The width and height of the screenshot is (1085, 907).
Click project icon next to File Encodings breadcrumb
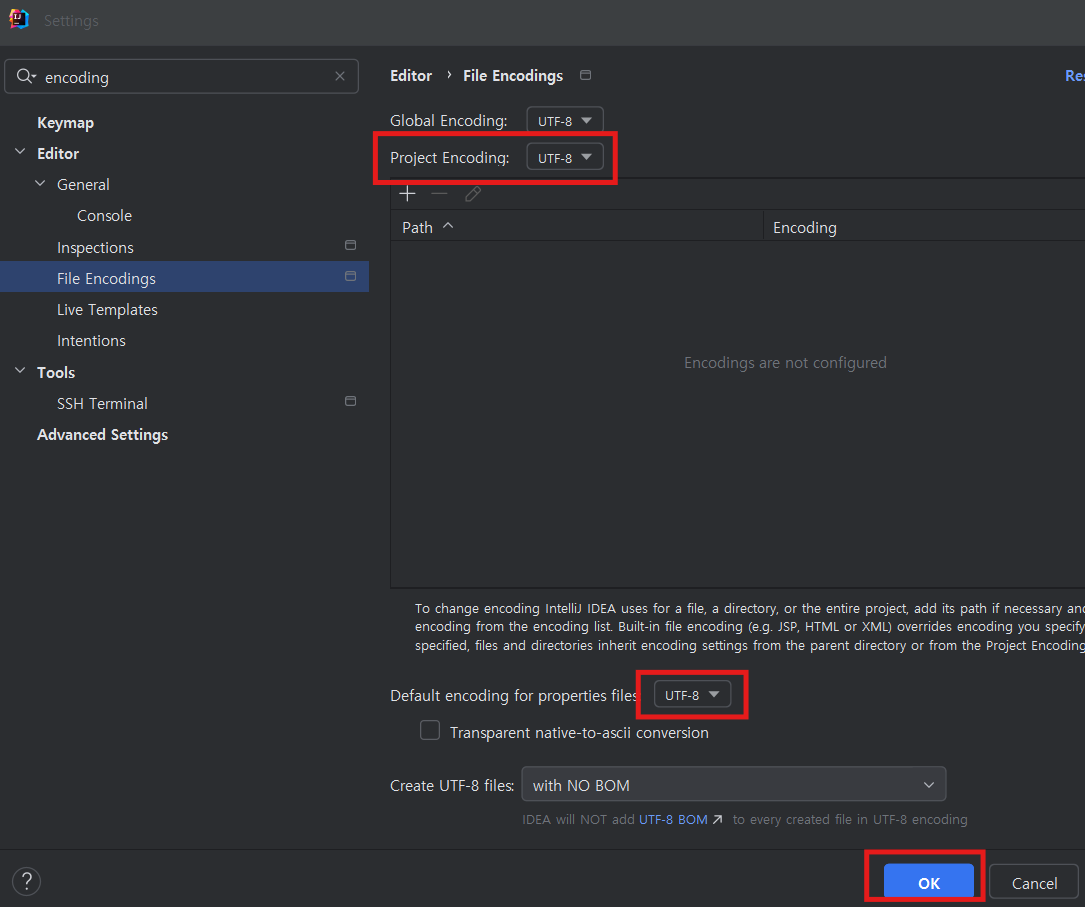[x=585, y=75]
